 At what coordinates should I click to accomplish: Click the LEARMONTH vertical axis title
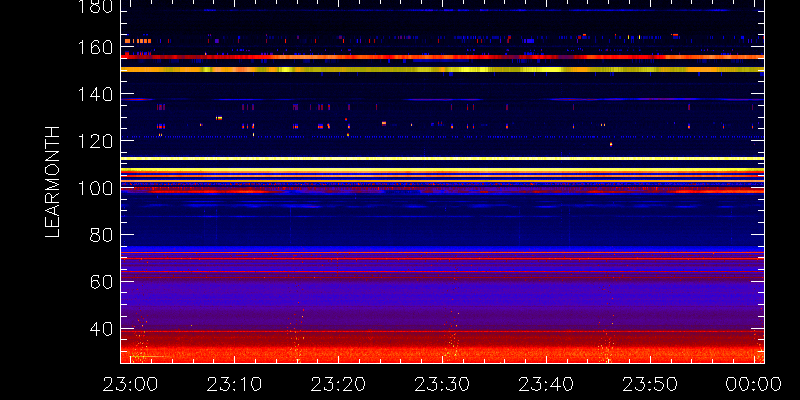pos(53,182)
